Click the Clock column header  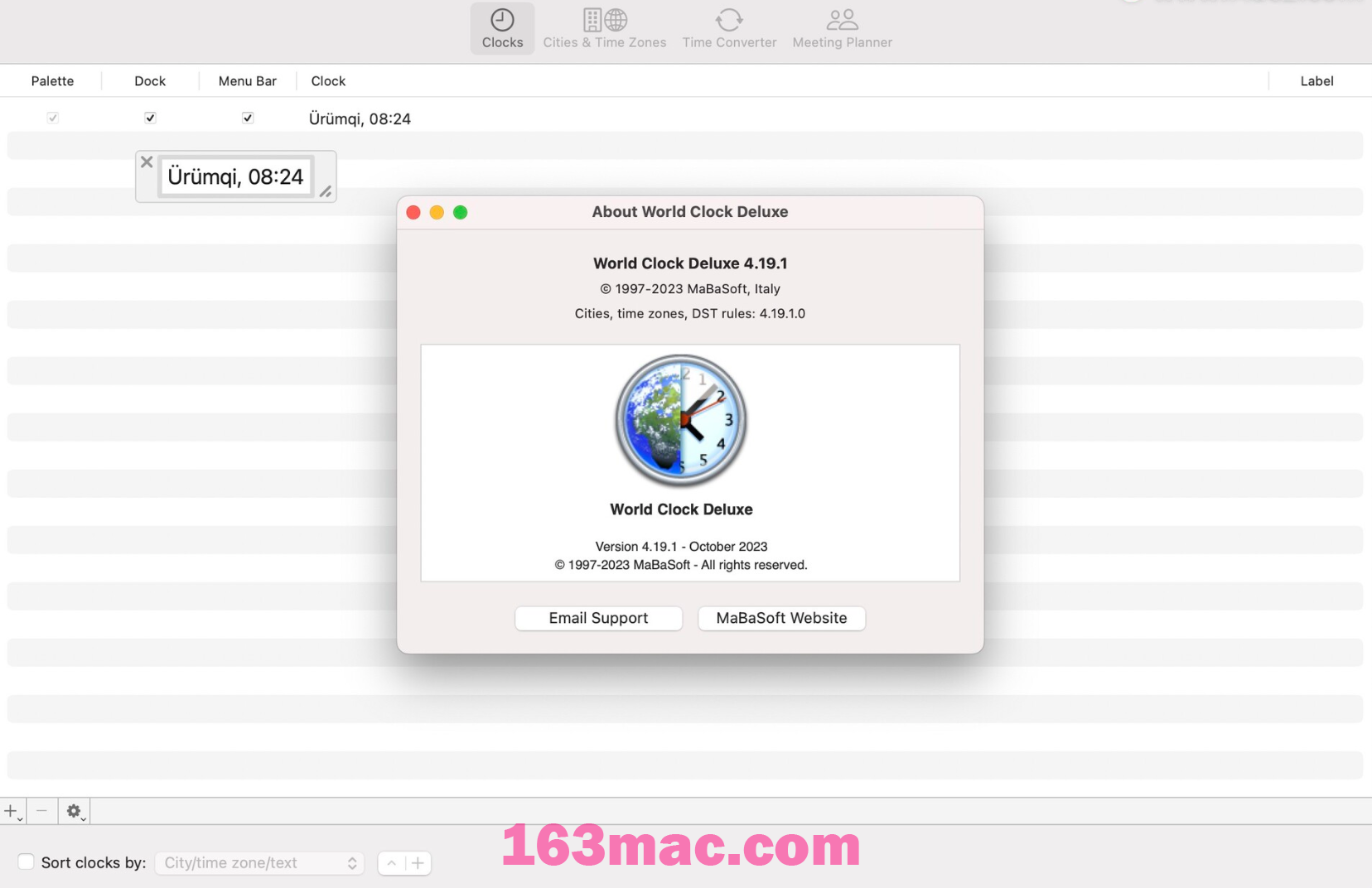click(328, 81)
